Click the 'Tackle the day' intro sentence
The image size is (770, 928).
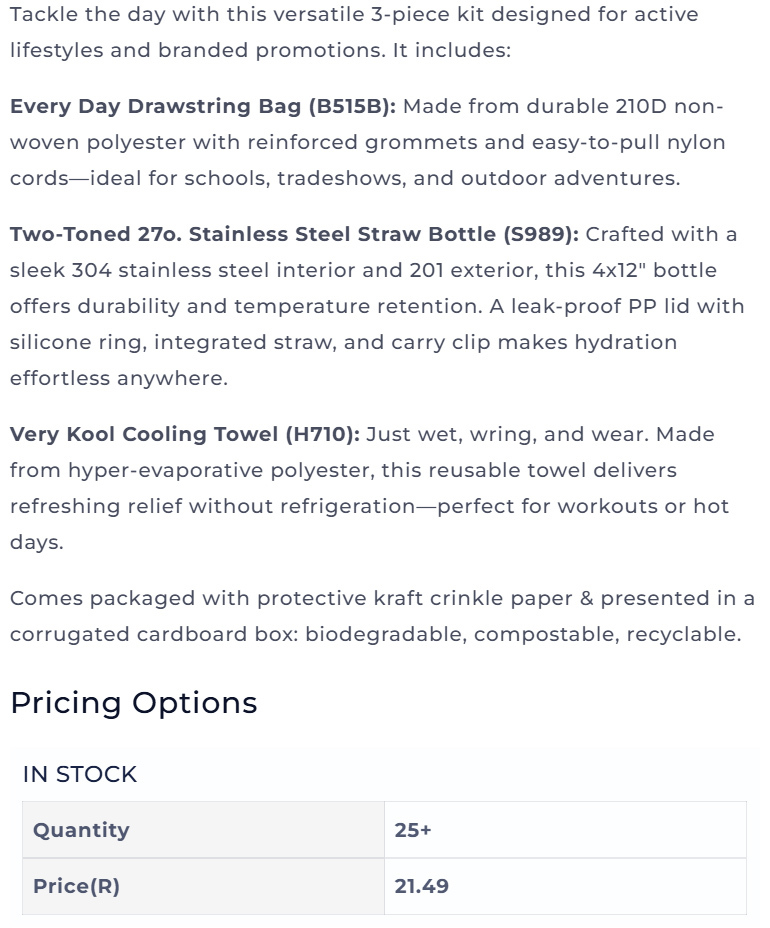354,32
